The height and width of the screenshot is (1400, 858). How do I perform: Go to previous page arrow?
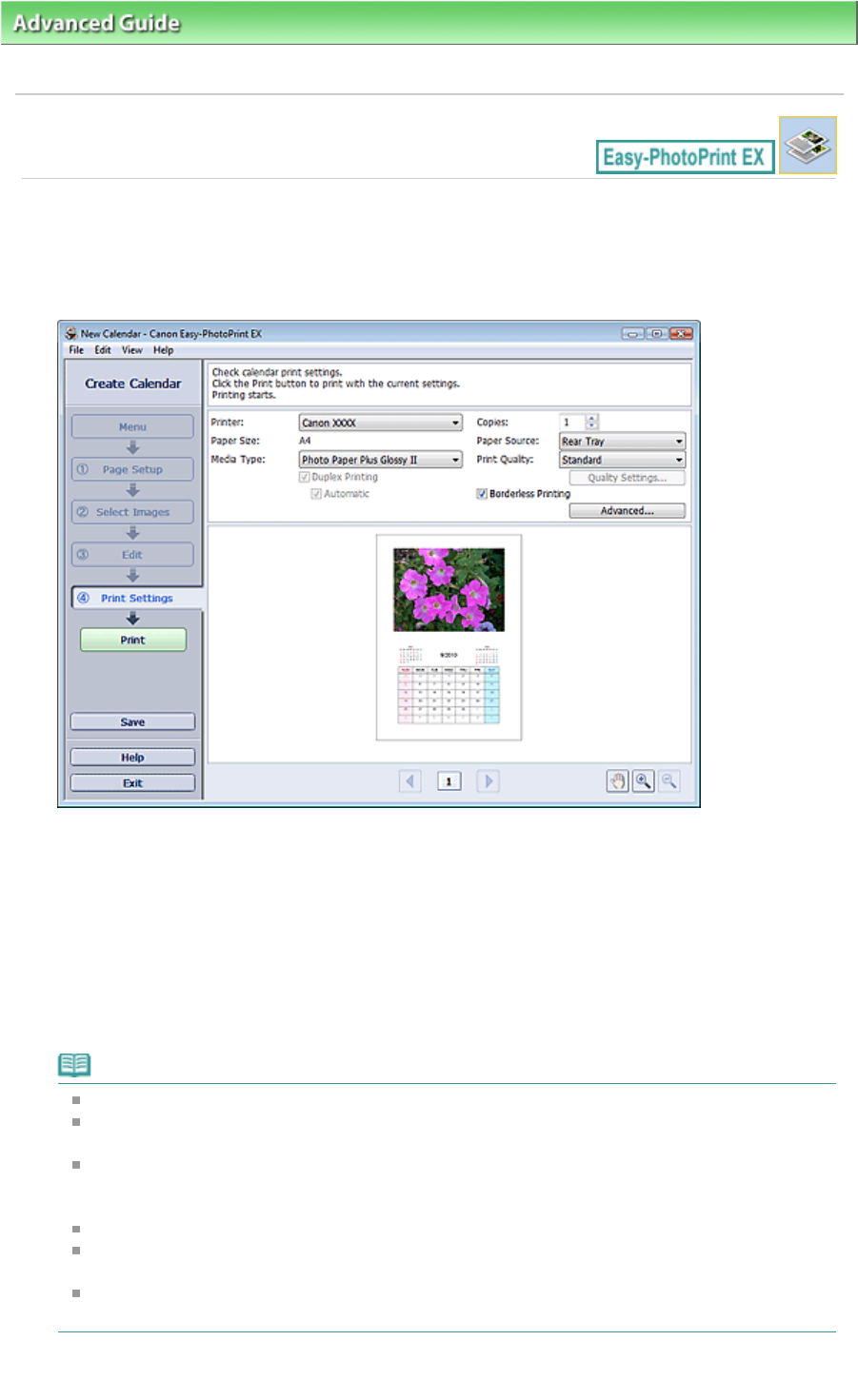click(410, 781)
